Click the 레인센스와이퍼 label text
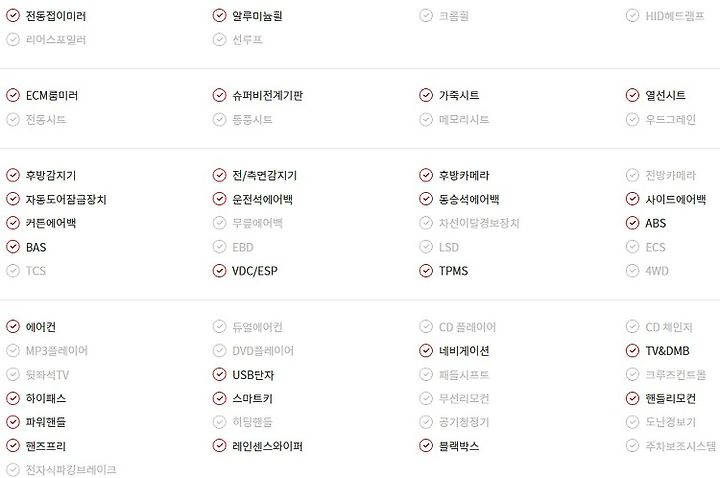Screen dimensions: 720x478 (x=267, y=446)
